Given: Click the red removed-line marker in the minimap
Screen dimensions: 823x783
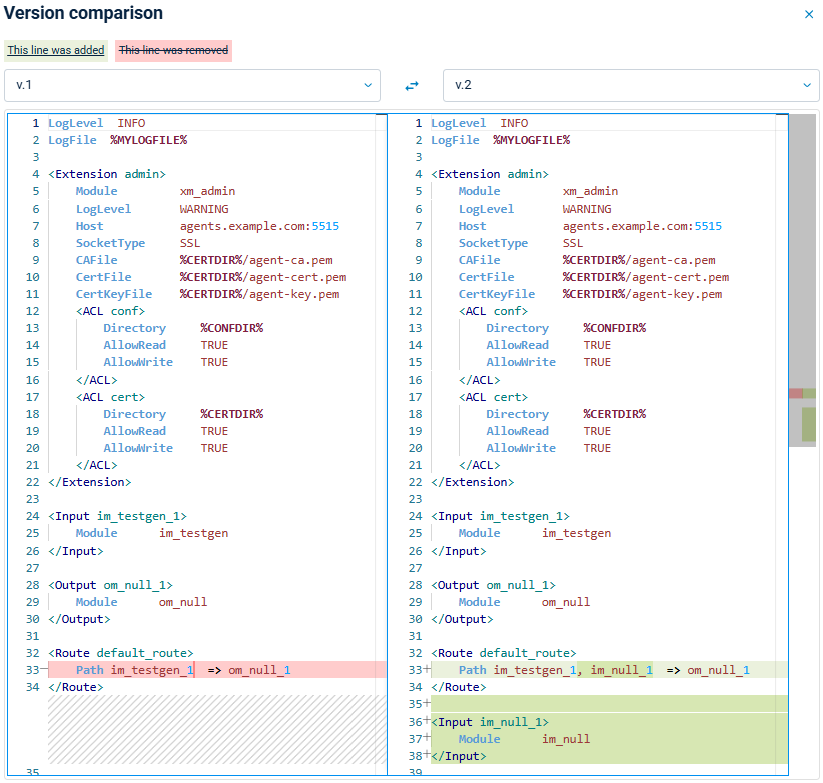Looking at the screenshot, I should [x=795, y=392].
